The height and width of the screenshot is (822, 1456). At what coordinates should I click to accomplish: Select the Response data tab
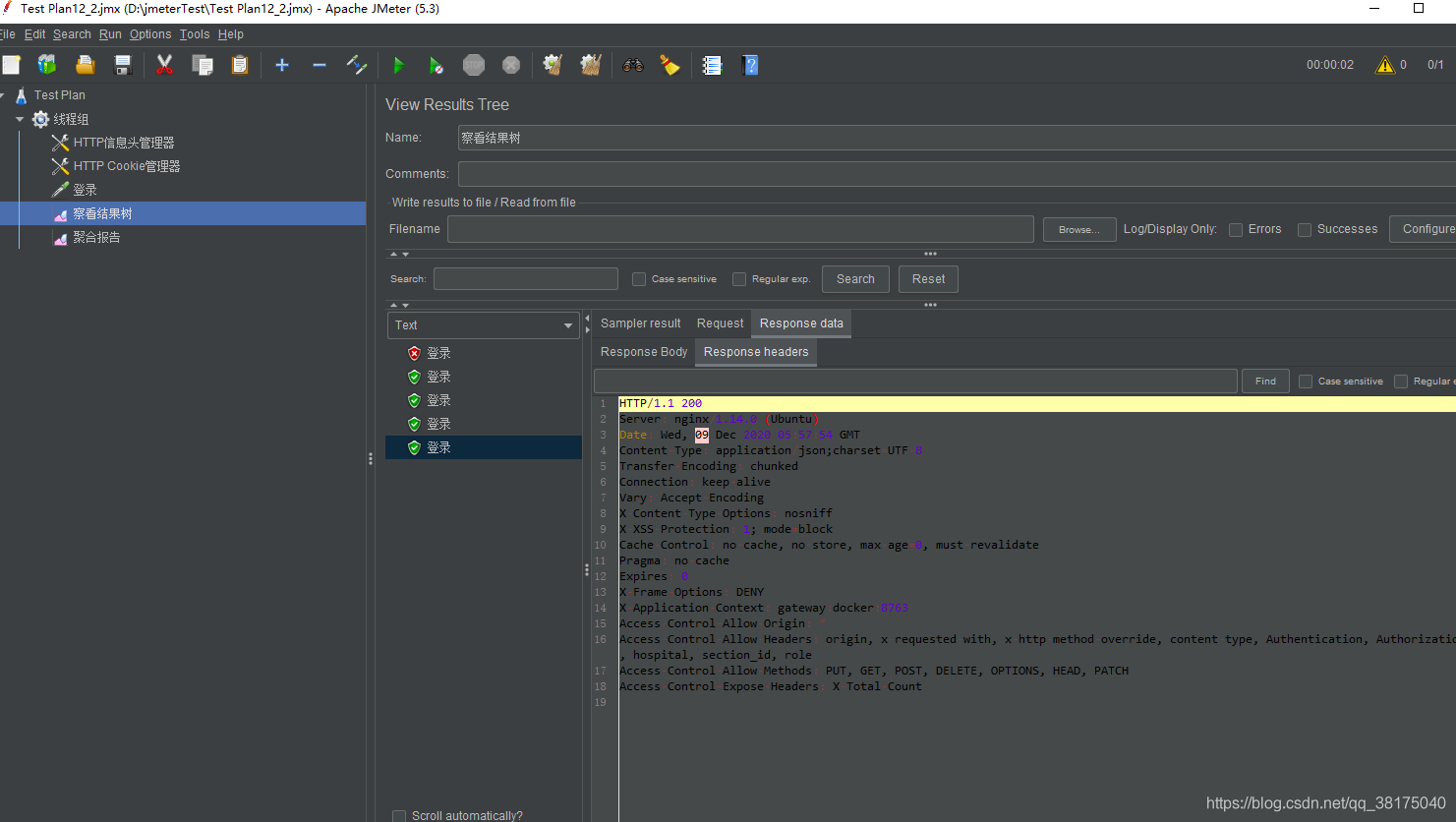[801, 323]
